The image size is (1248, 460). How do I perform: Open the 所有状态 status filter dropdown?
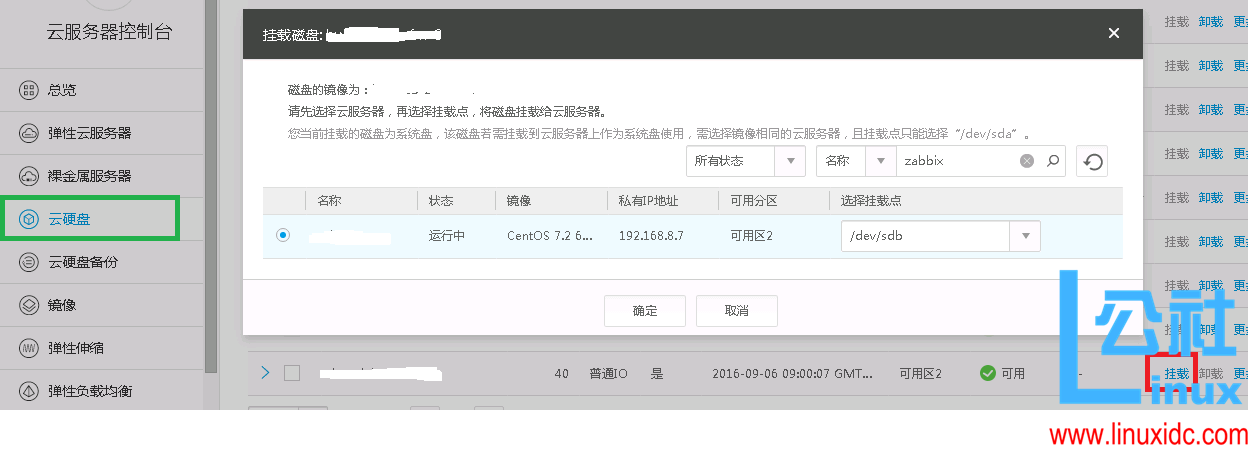pos(746,161)
